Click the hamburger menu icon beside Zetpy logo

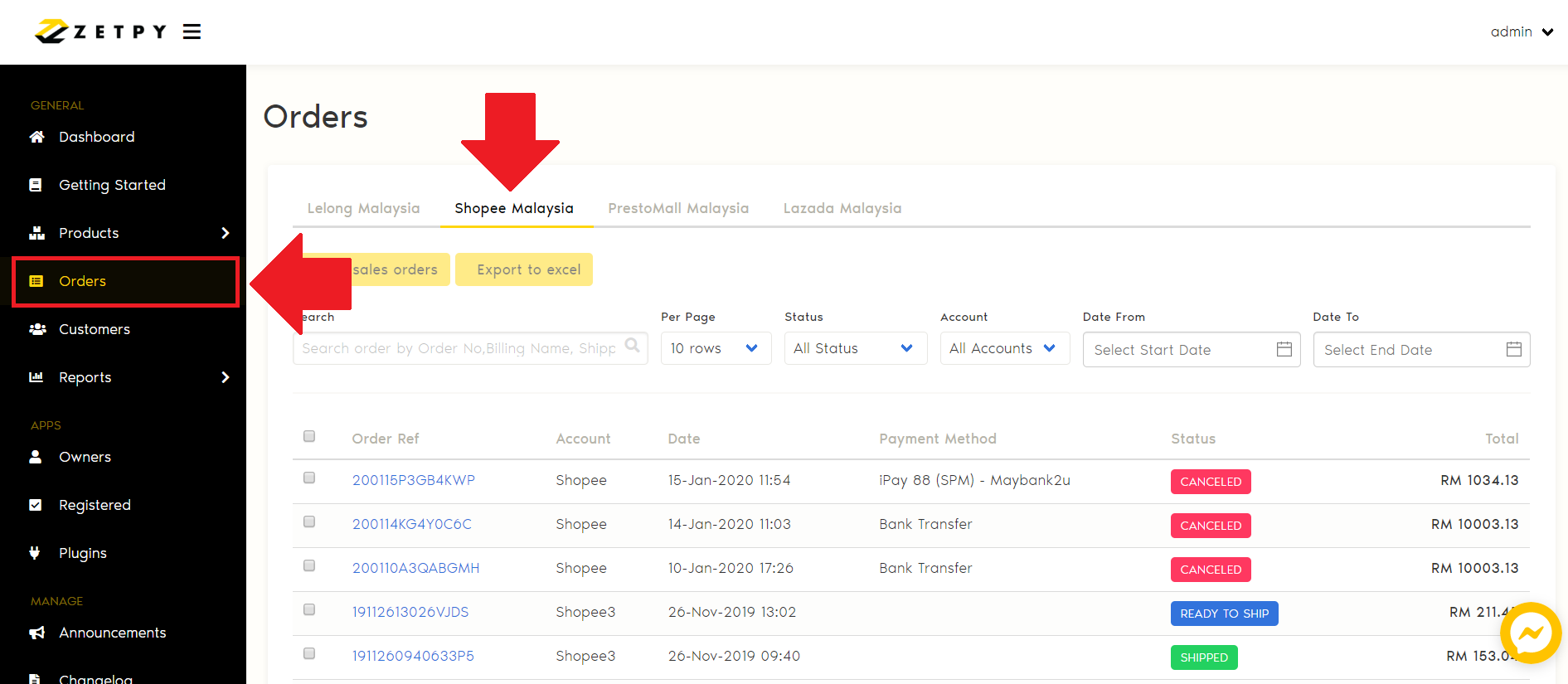point(192,32)
